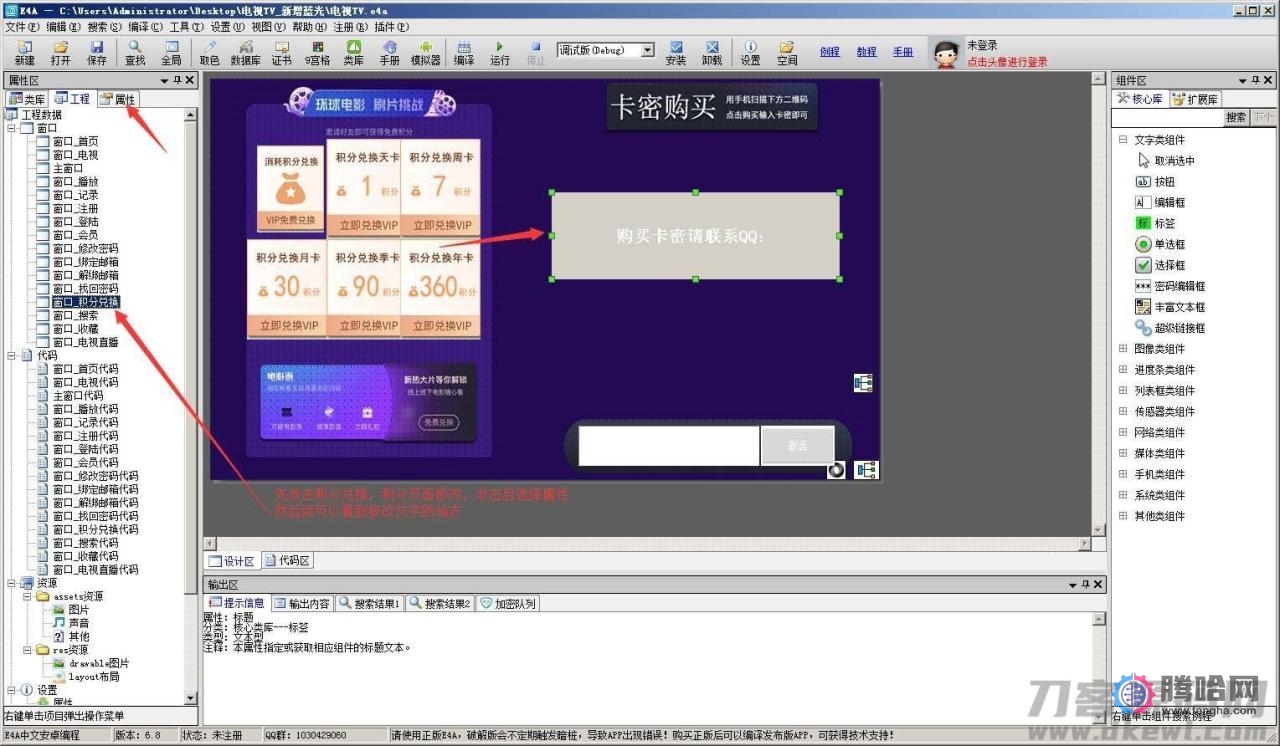Viewport: 1280px width, 746px height.
Task: Open the 手册 manual toolbar icon
Action: [x=390, y=53]
